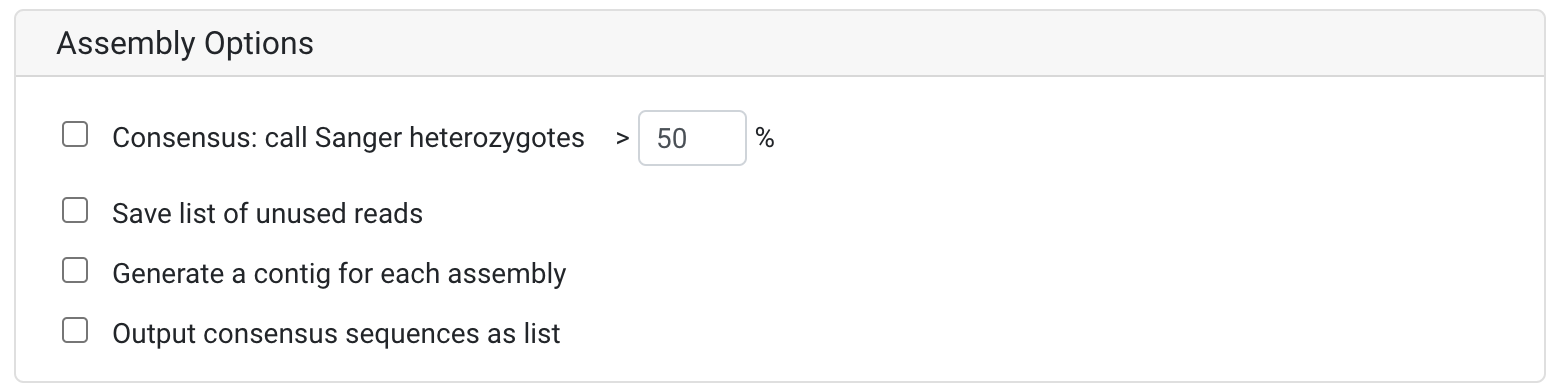Click the gray Assembly Options header bar
The height and width of the screenshot is (392, 1558).
[x=779, y=44]
